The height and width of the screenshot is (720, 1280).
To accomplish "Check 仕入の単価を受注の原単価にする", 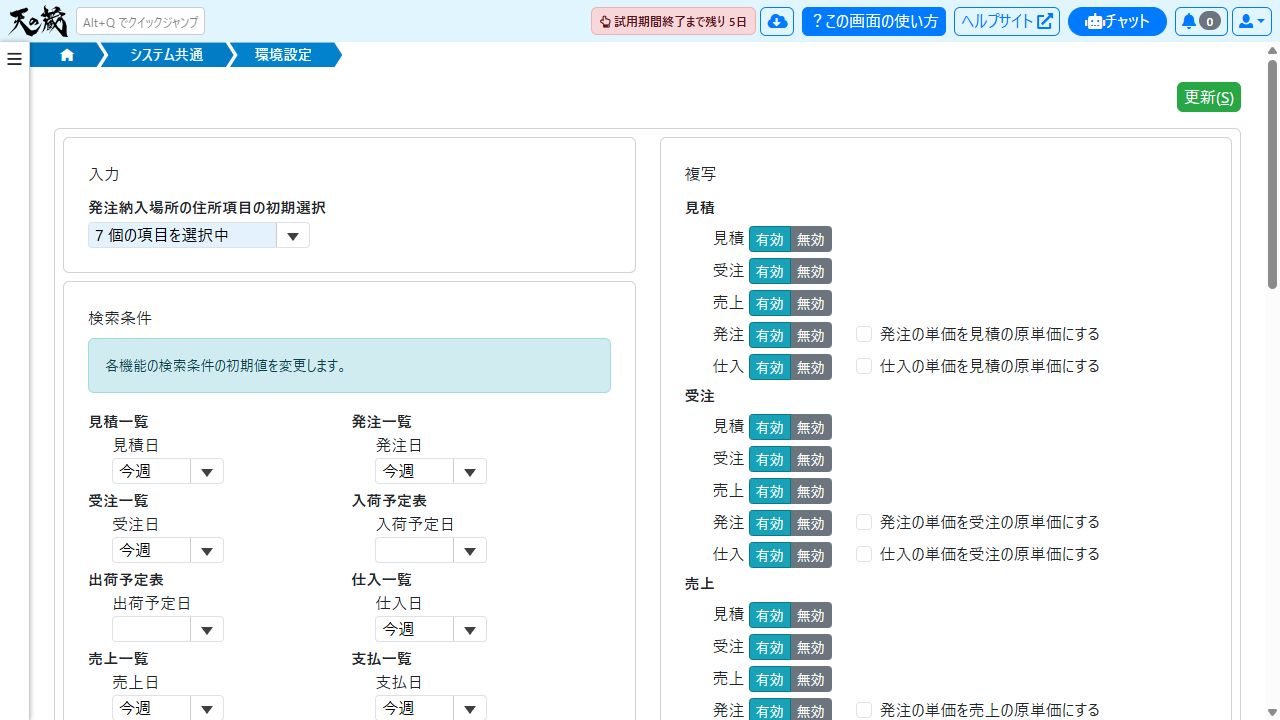I will tap(865, 554).
